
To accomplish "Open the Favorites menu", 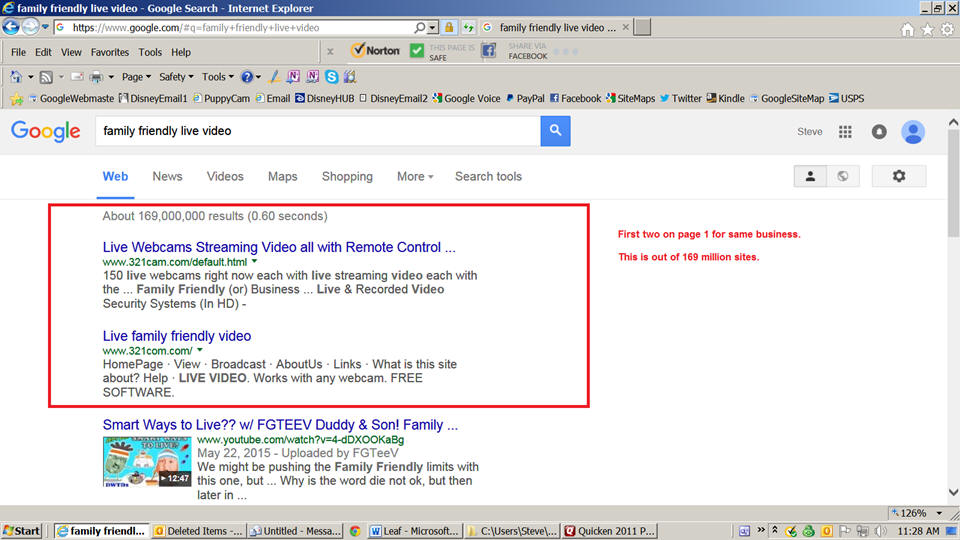I will pyautogui.click(x=110, y=52).
